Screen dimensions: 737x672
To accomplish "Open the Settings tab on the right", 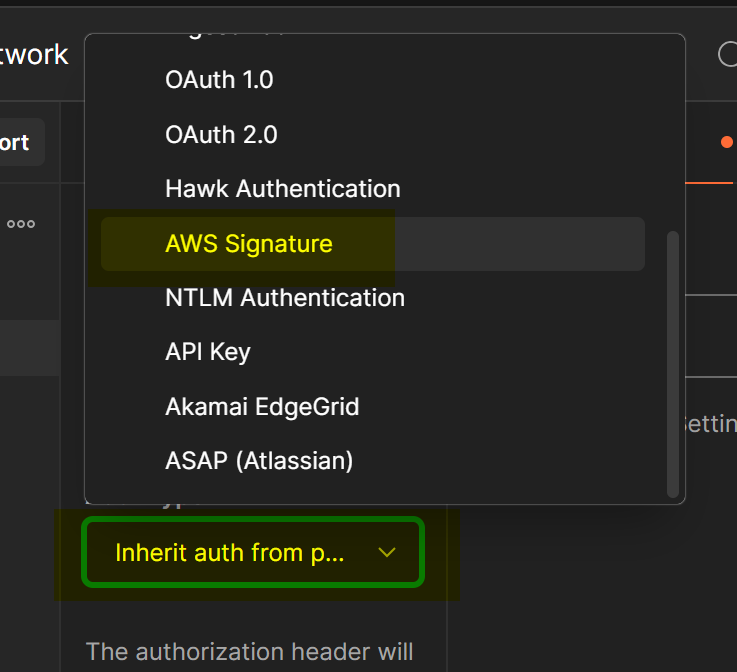I will coord(711,424).
